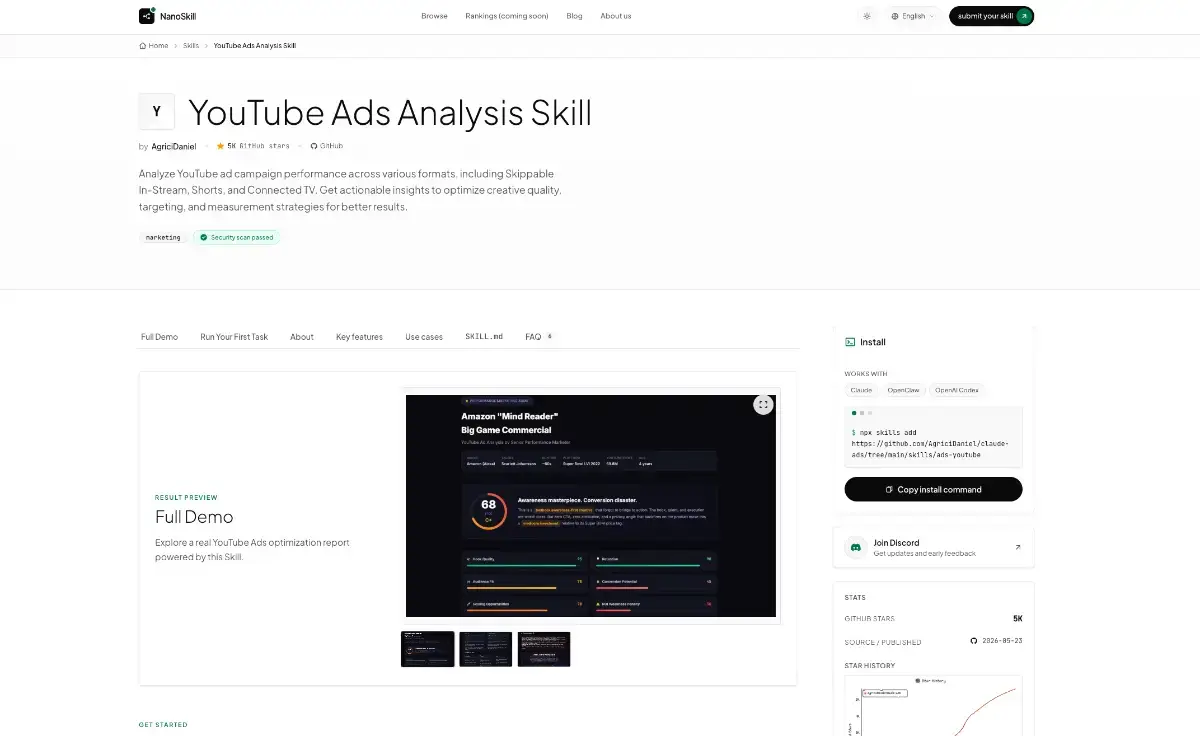Click the 5K GitHub stars stat value
This screenshot has height=736, width=1200.
coord(1017,619)
